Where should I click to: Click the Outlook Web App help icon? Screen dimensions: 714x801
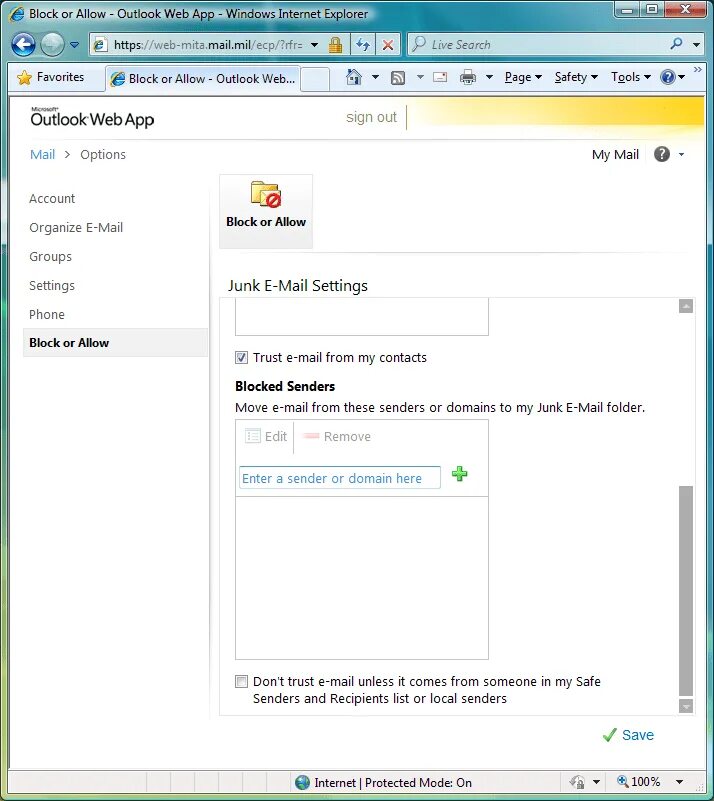(662, 154)
